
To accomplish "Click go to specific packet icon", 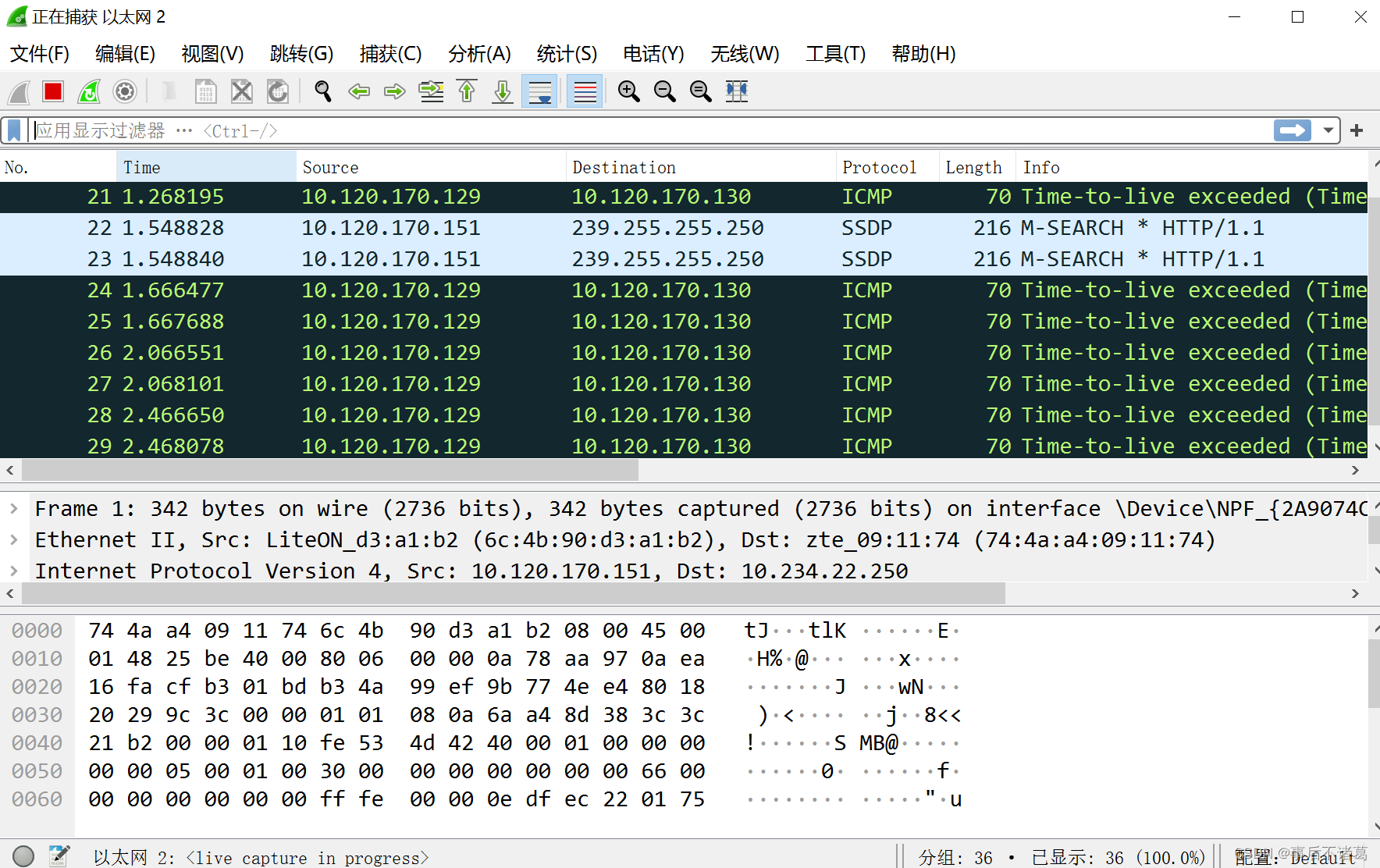I will 431,92.
